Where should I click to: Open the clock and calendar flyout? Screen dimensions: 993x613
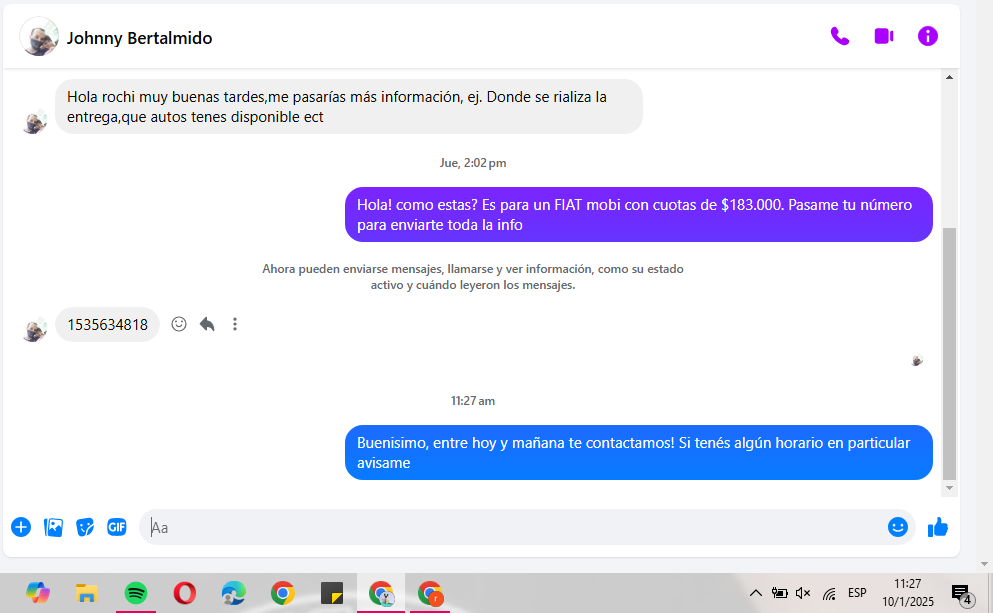click(908, 593)
